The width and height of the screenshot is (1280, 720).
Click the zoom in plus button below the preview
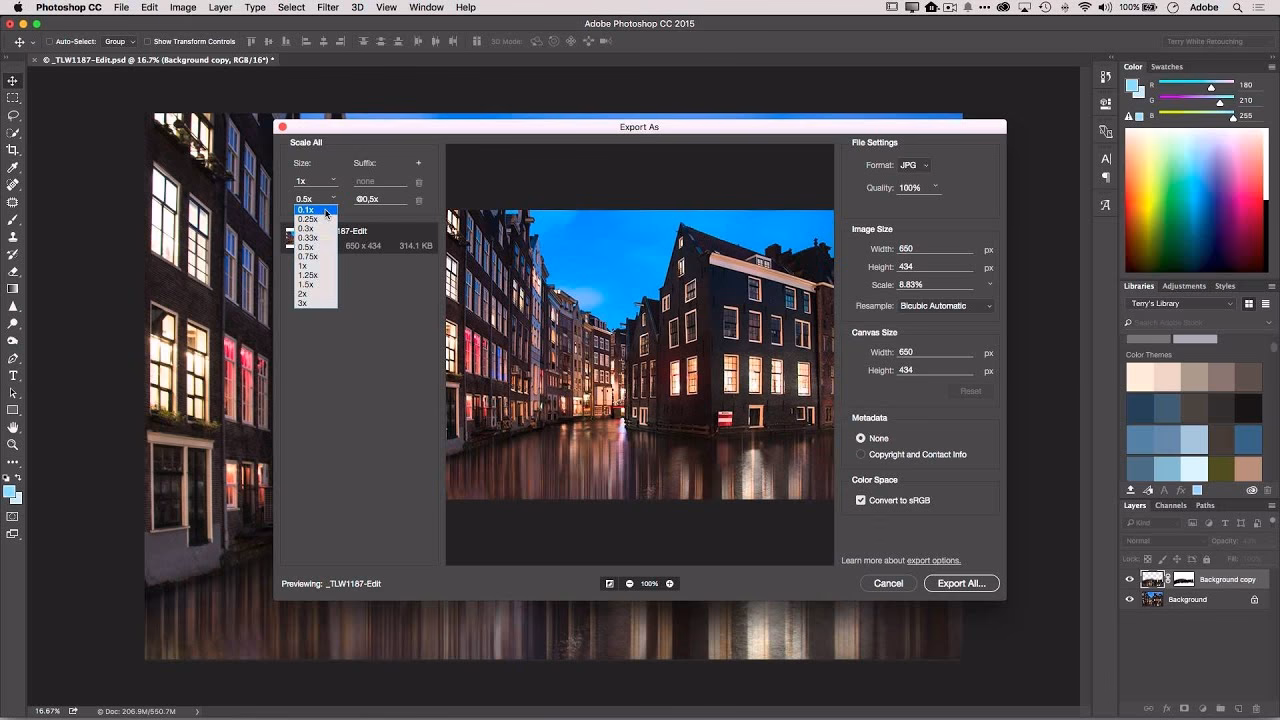coord(668,583)
